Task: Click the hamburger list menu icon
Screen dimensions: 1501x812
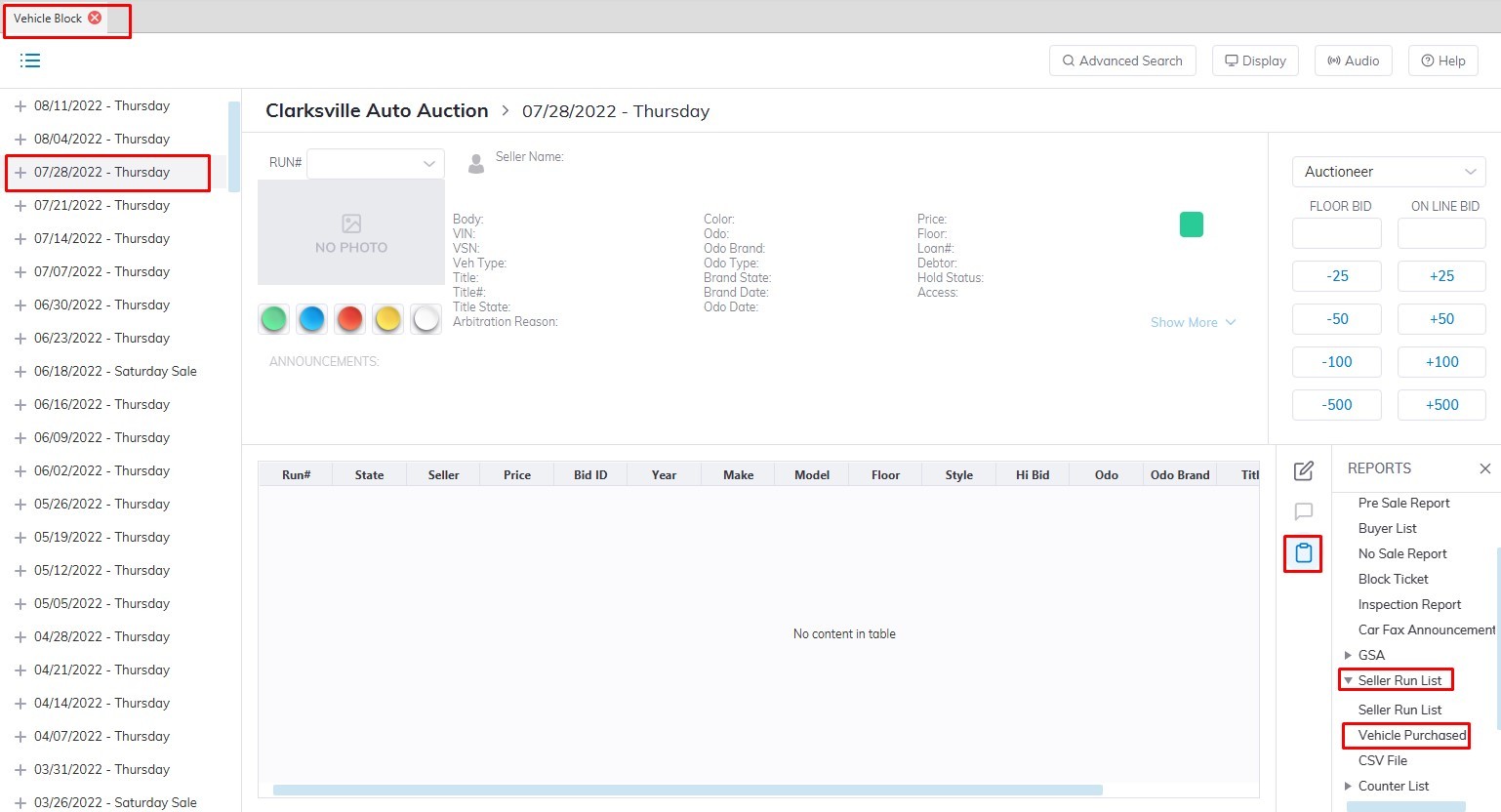Action: [x=30, y=61]
